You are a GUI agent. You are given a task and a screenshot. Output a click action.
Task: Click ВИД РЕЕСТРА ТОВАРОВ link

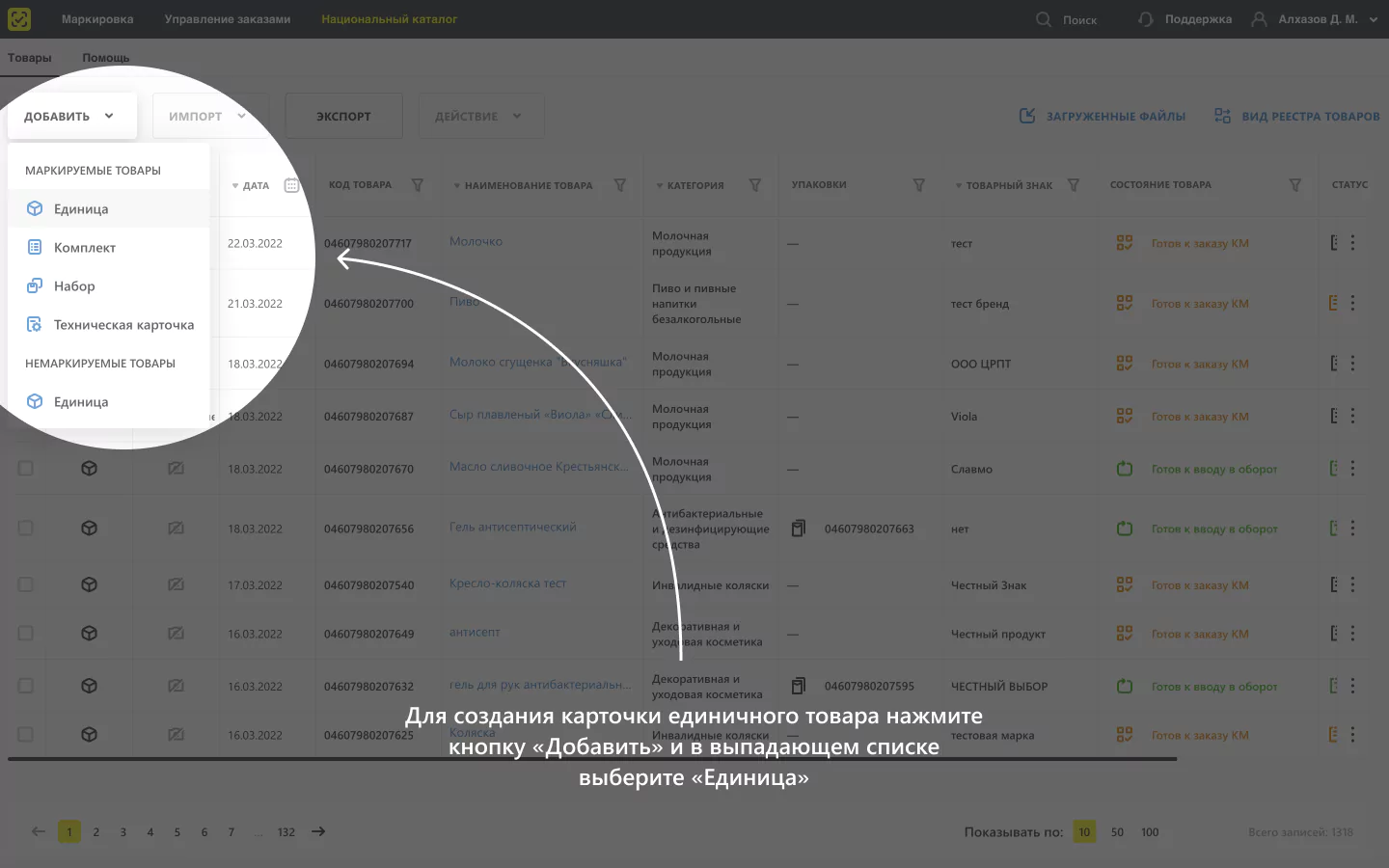[x=1296, y=116]
